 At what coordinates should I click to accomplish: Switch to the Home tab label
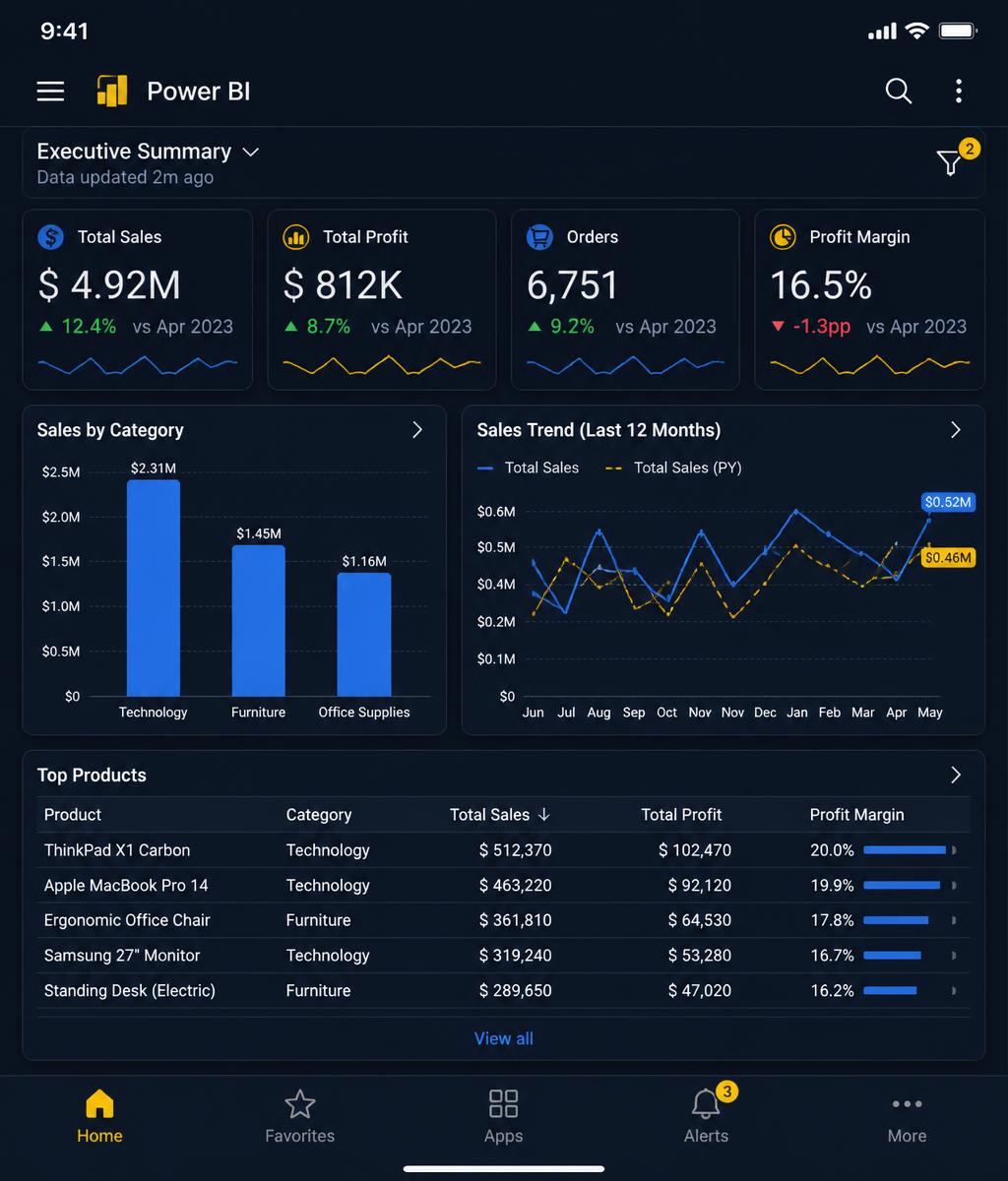99,1136
